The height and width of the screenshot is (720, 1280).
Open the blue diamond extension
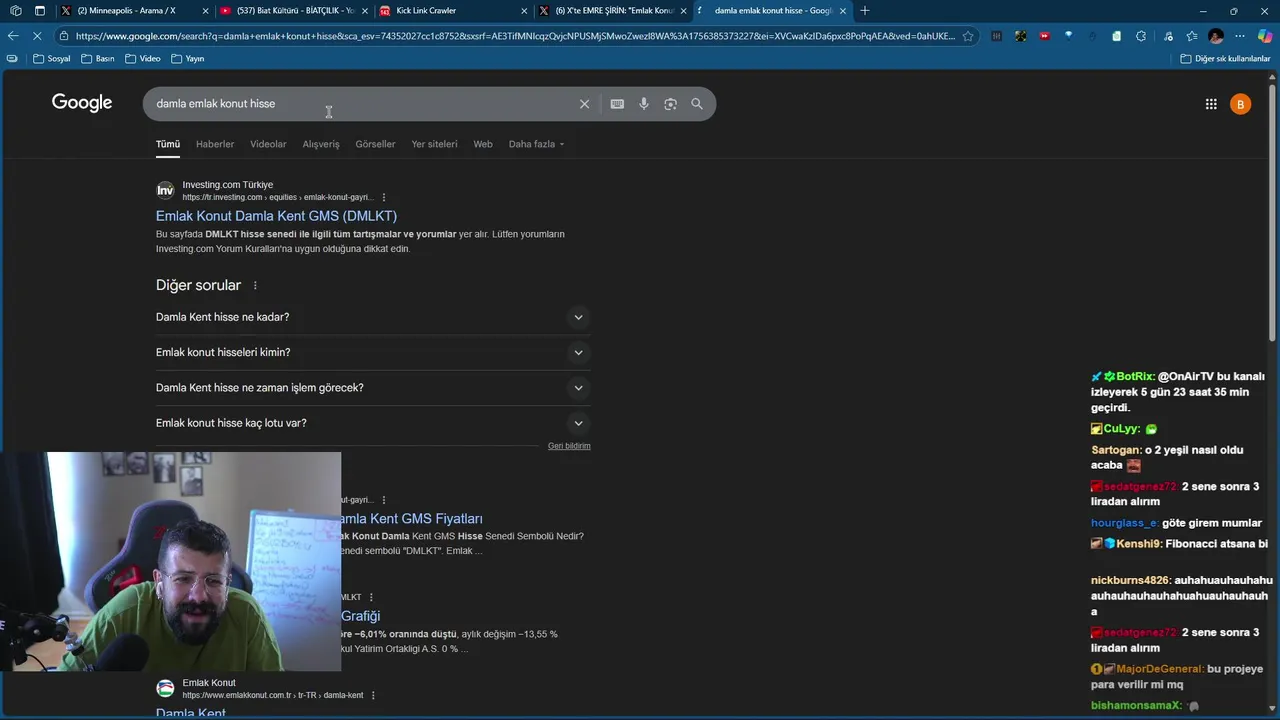click(x=1069, y=36)
